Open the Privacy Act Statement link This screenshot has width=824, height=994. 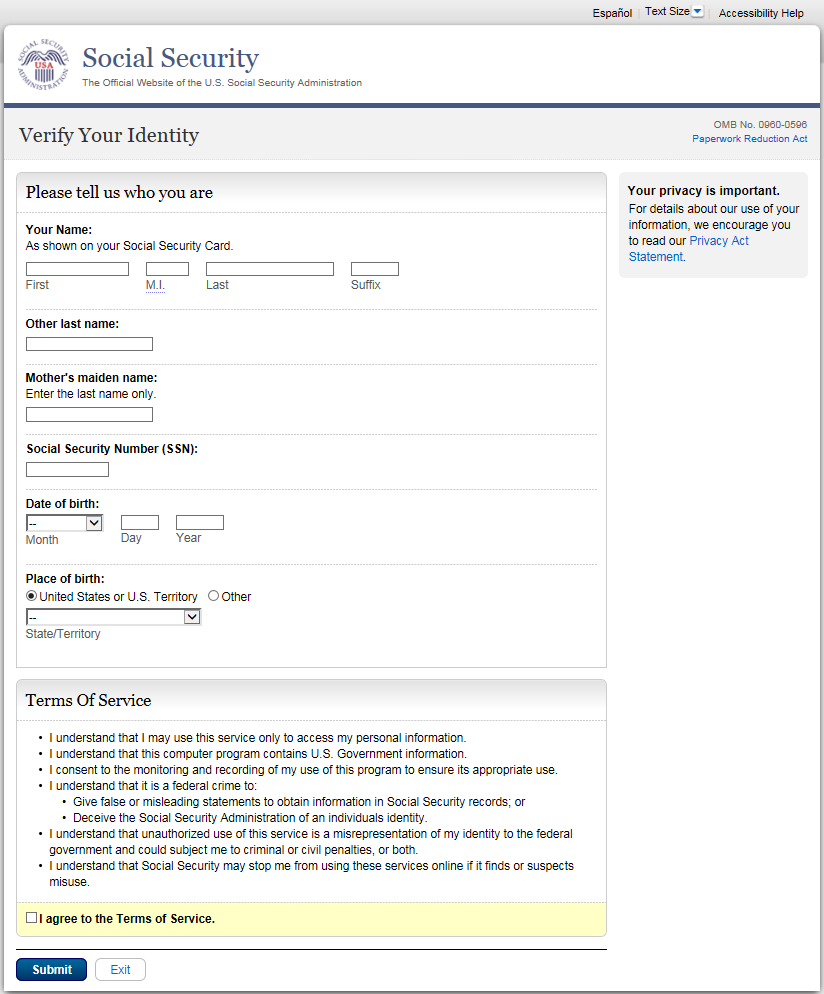(x=689, y=249)
